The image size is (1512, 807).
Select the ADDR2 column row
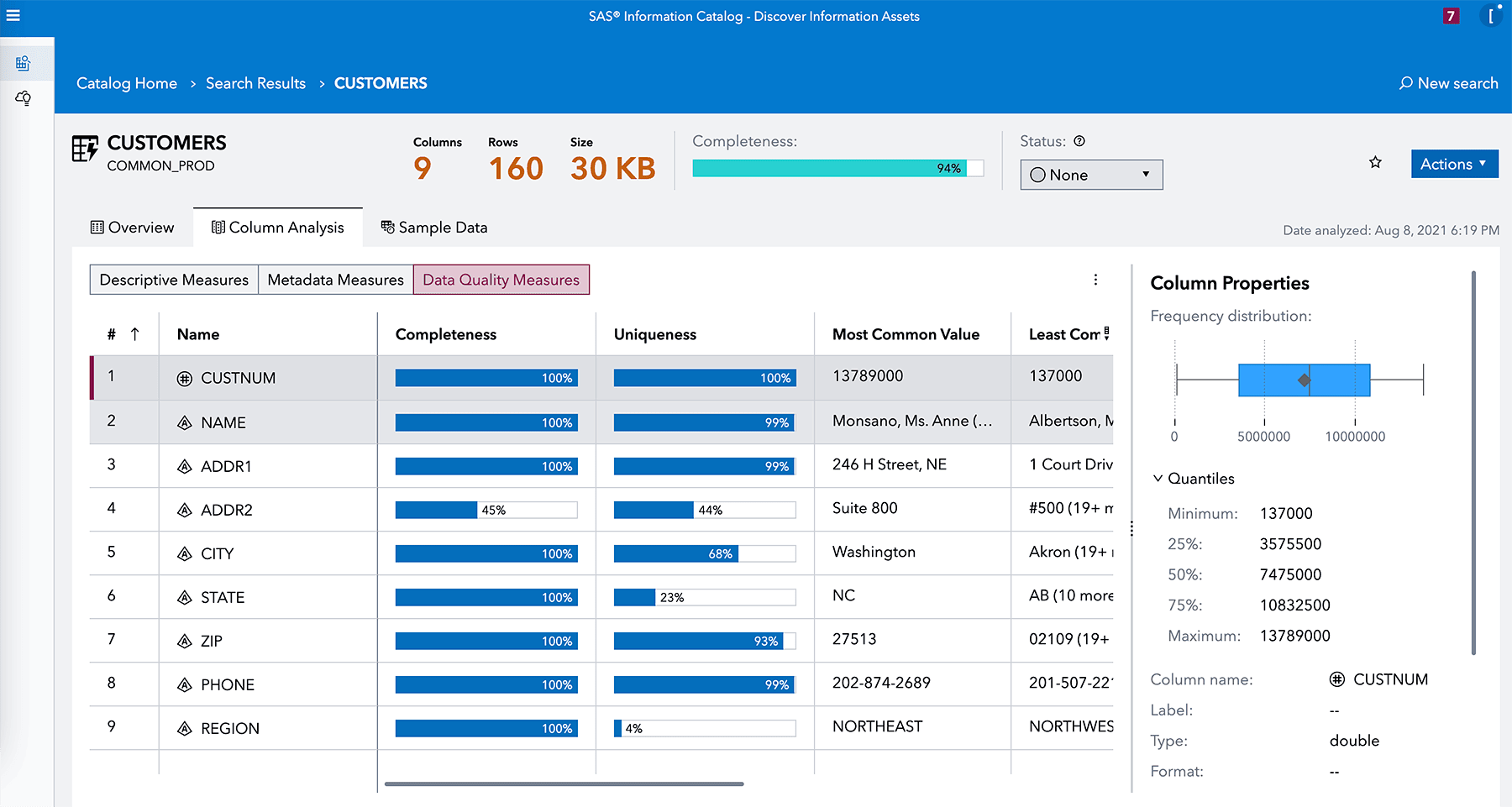click(x=601, y=510)
